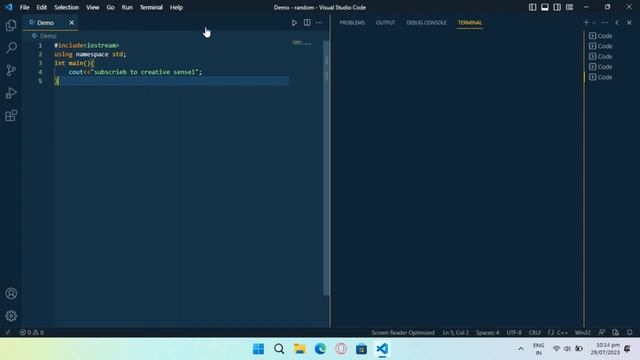Split the editor right
The height and width of the screenshot is (360, 640).
[307, 22]
